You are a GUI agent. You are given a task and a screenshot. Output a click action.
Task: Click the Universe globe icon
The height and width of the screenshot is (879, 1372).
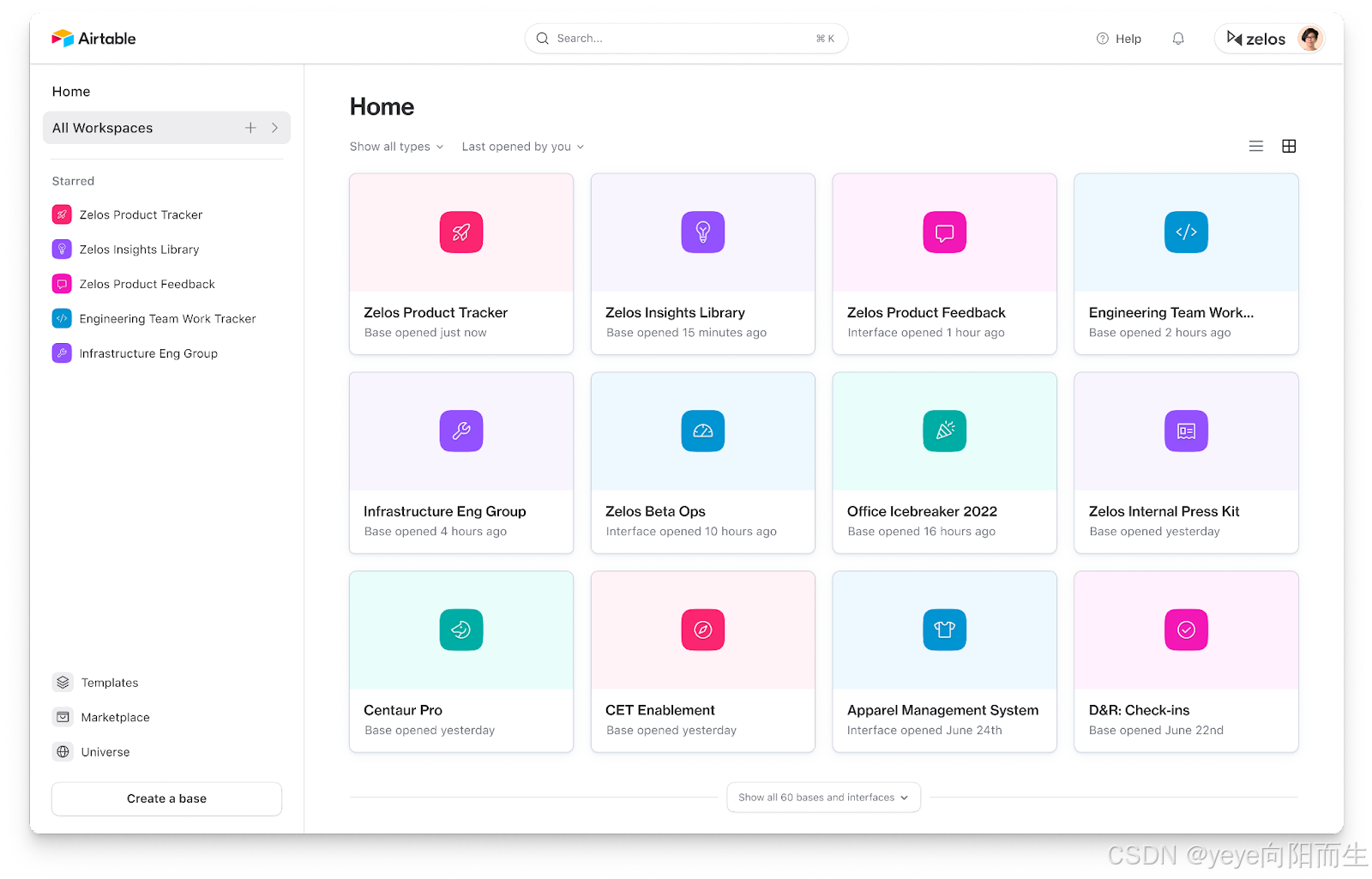pyautogui.click(x=63, y=752)
